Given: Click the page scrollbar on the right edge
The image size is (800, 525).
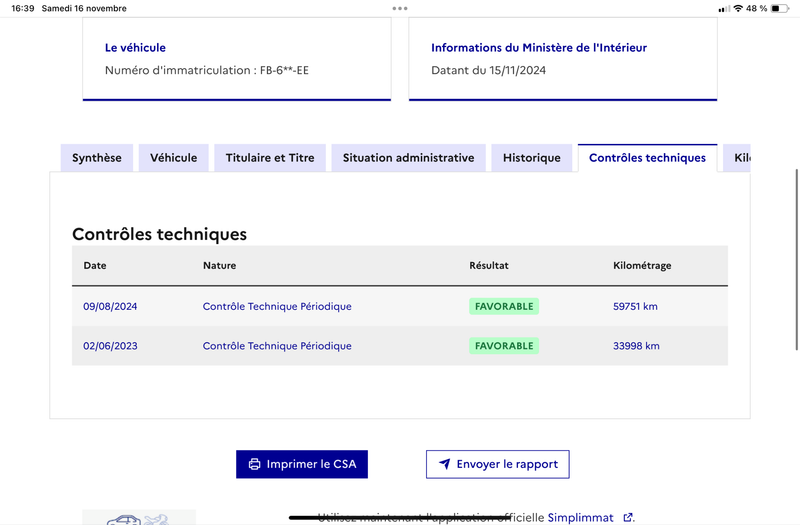Looking at the screenshot, I should pos(796,260).
